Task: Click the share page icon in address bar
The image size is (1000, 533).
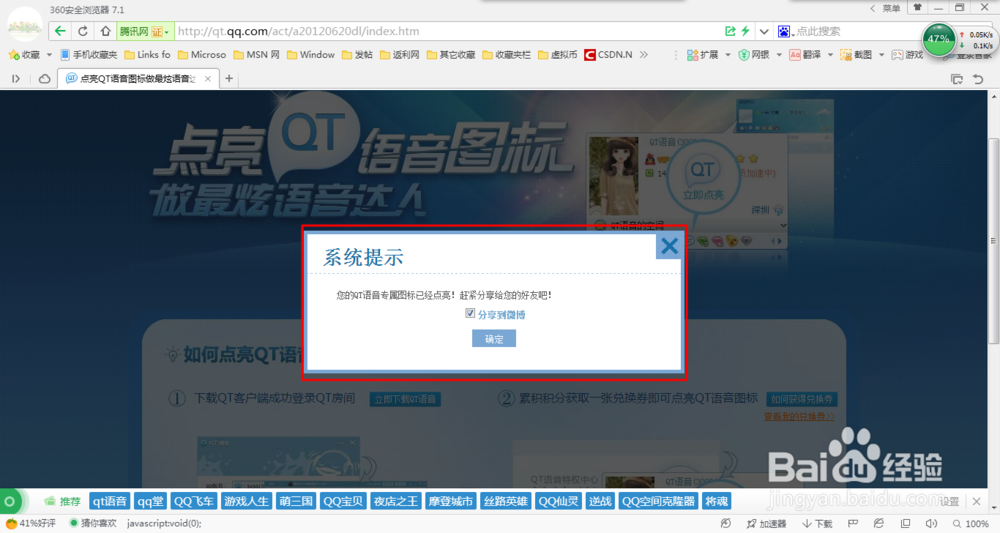Action: tap(730, 31)
